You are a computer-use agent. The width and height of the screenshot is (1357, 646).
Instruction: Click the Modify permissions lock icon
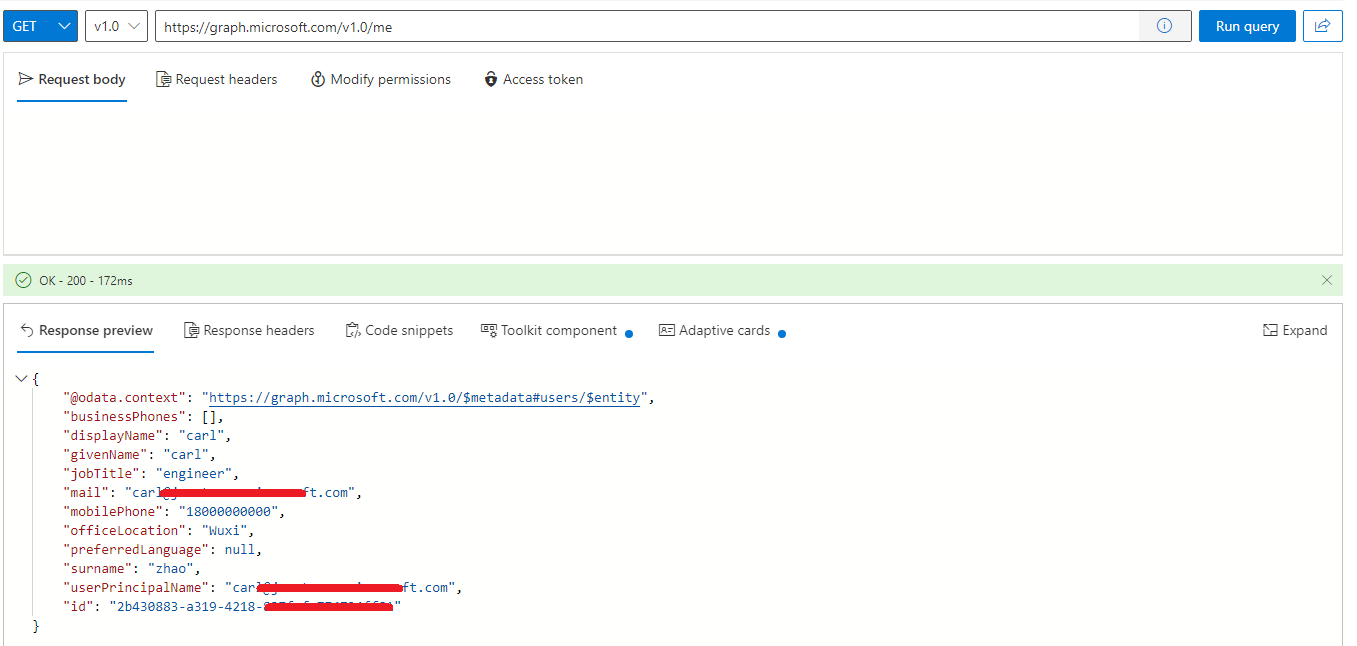click(318, 79)
